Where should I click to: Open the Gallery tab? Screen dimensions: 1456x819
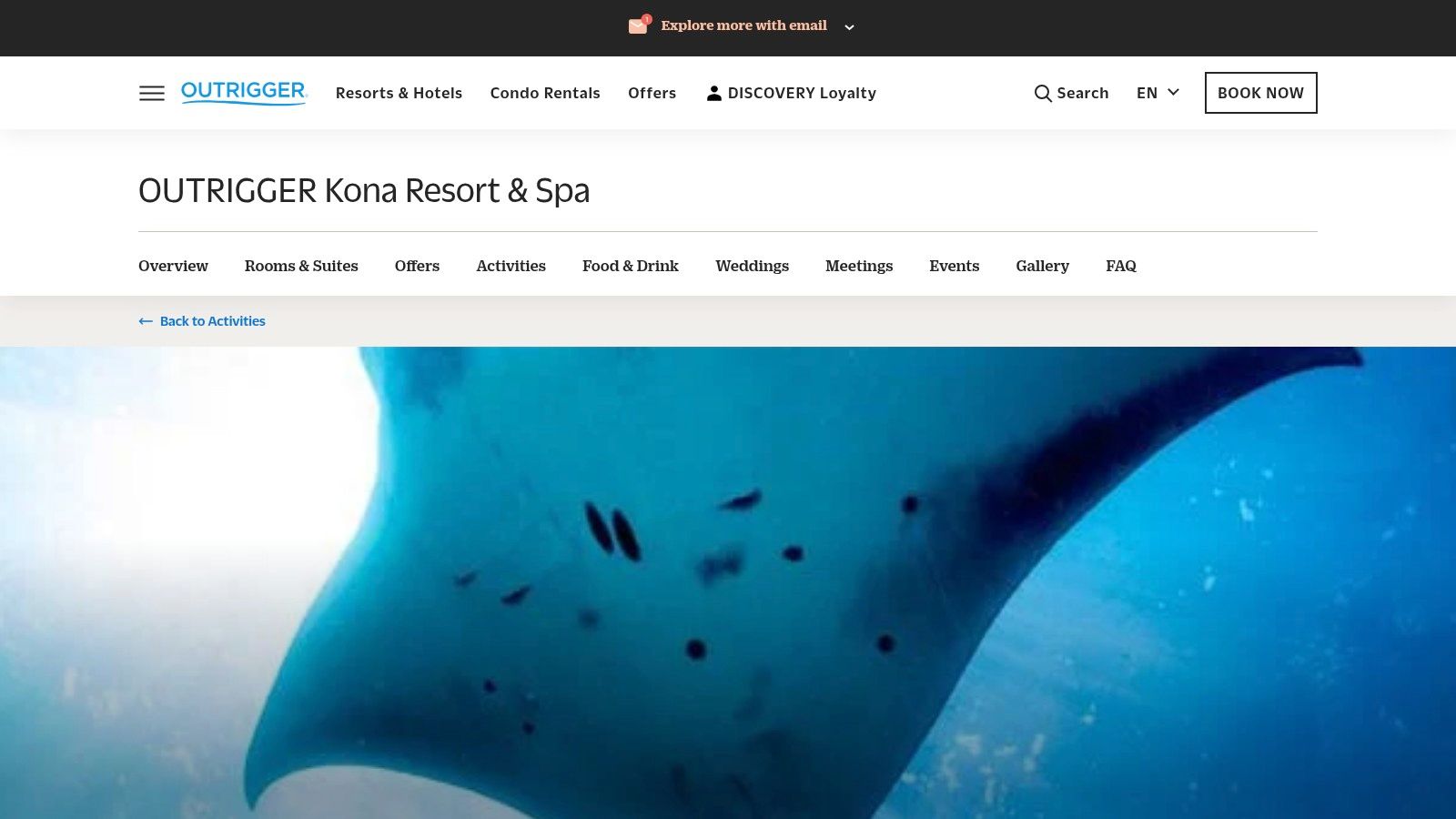[x=1042, y=266]
